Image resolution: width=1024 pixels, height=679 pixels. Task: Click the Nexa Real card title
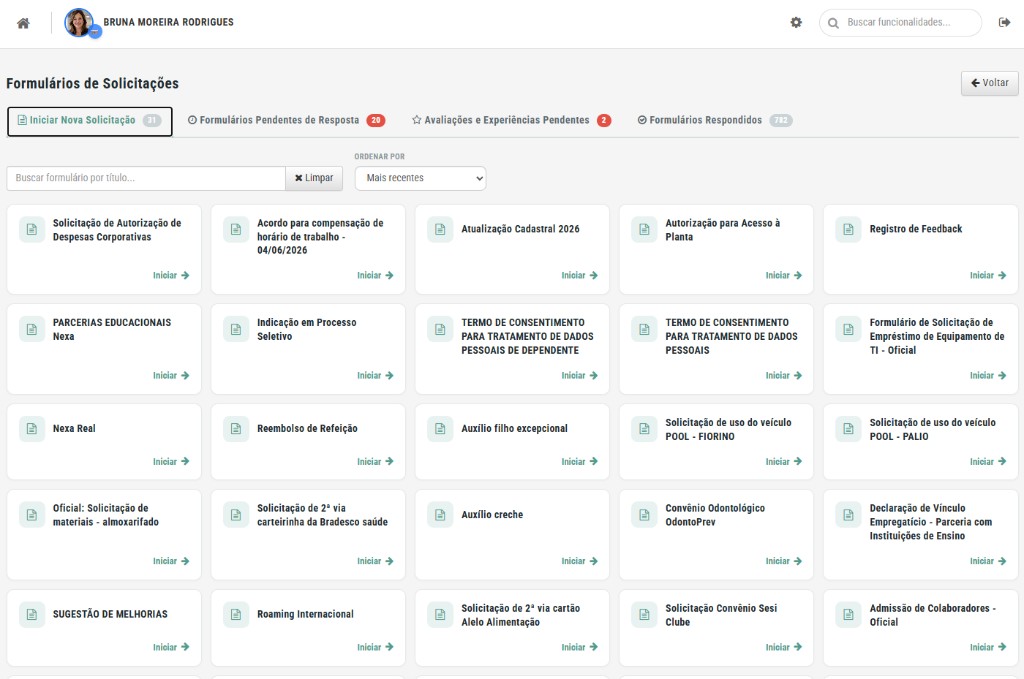coord(74,428)
